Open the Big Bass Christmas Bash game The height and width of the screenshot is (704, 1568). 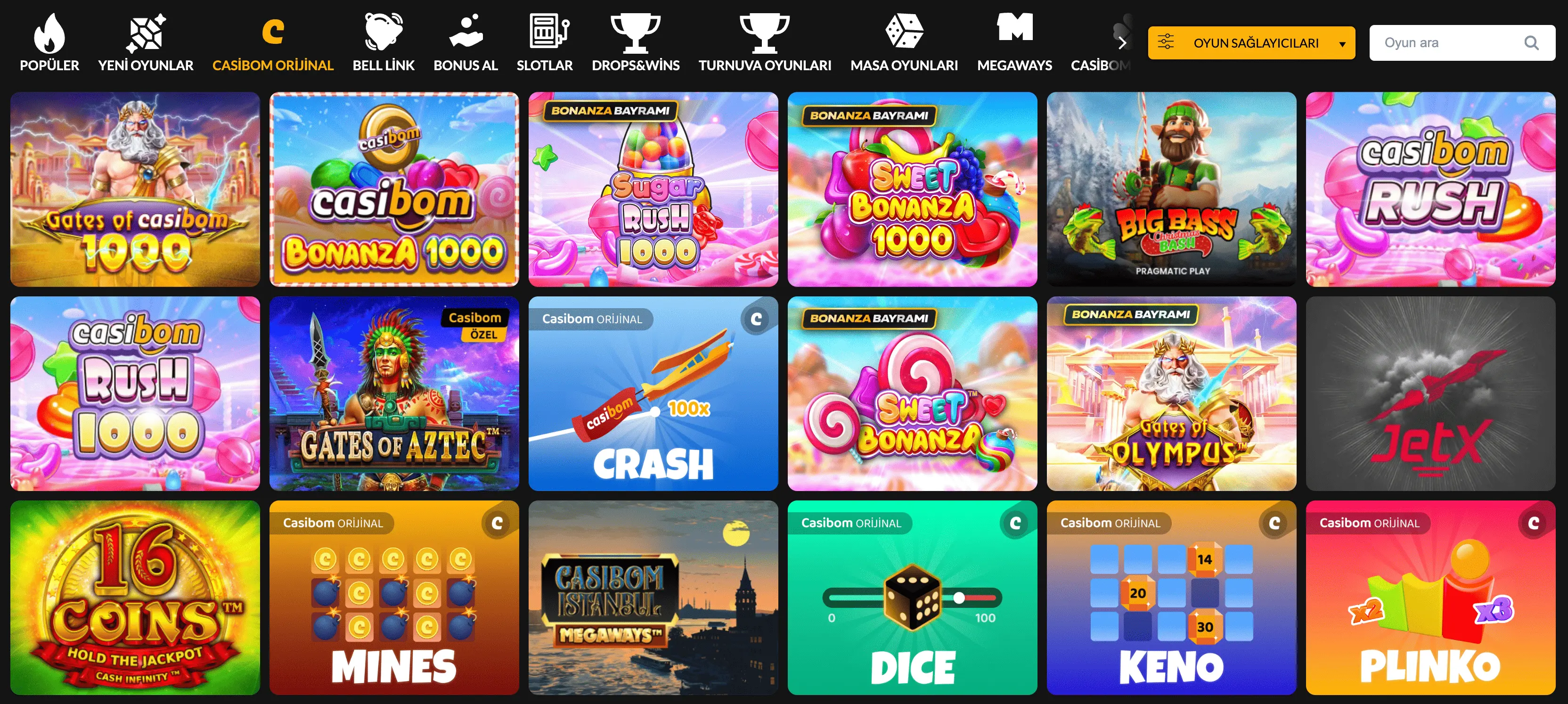(1171, 189)
